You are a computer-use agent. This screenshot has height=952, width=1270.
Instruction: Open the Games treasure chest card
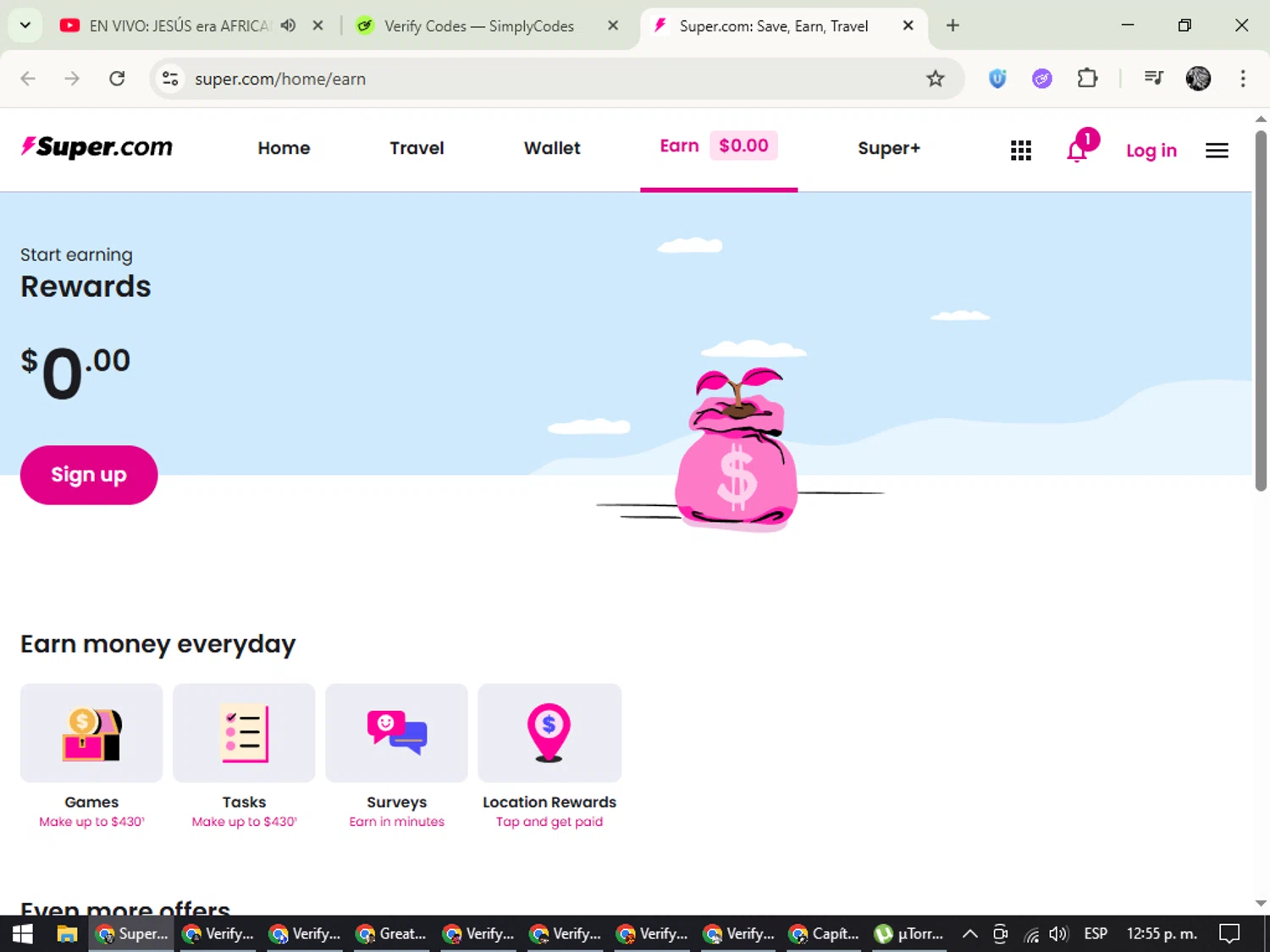point(91,733)
